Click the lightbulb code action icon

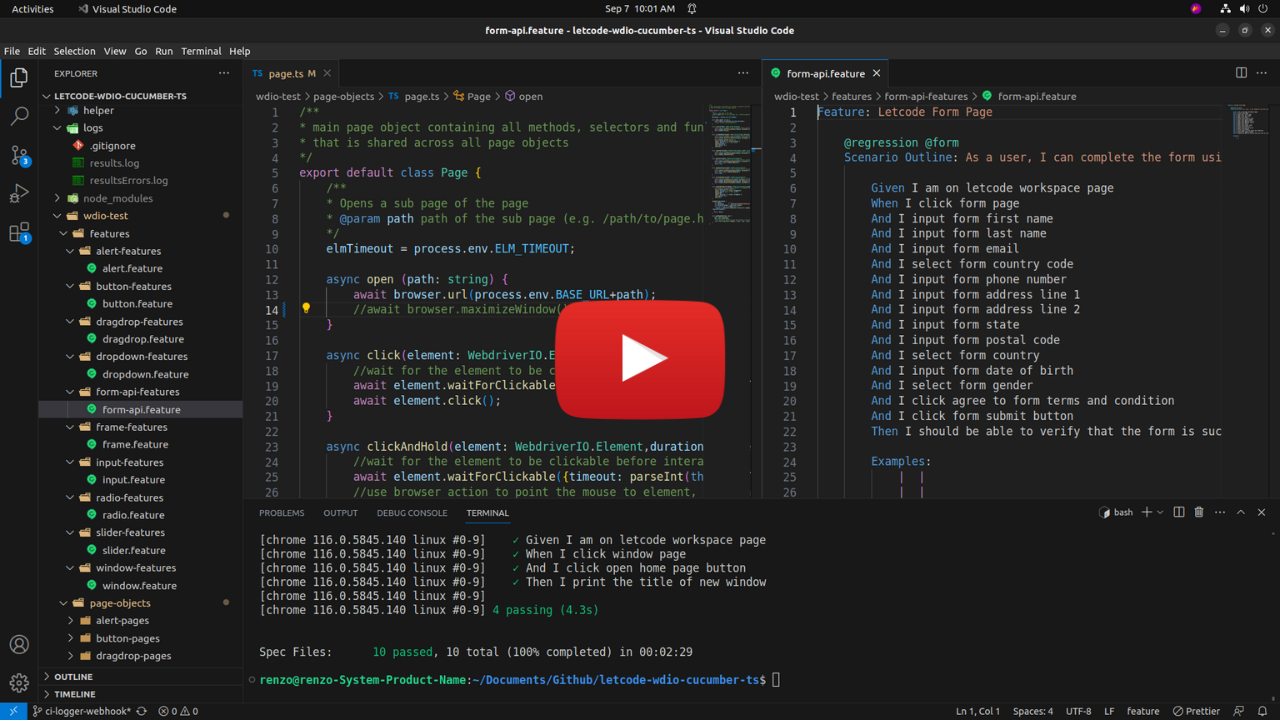[306, 309]
